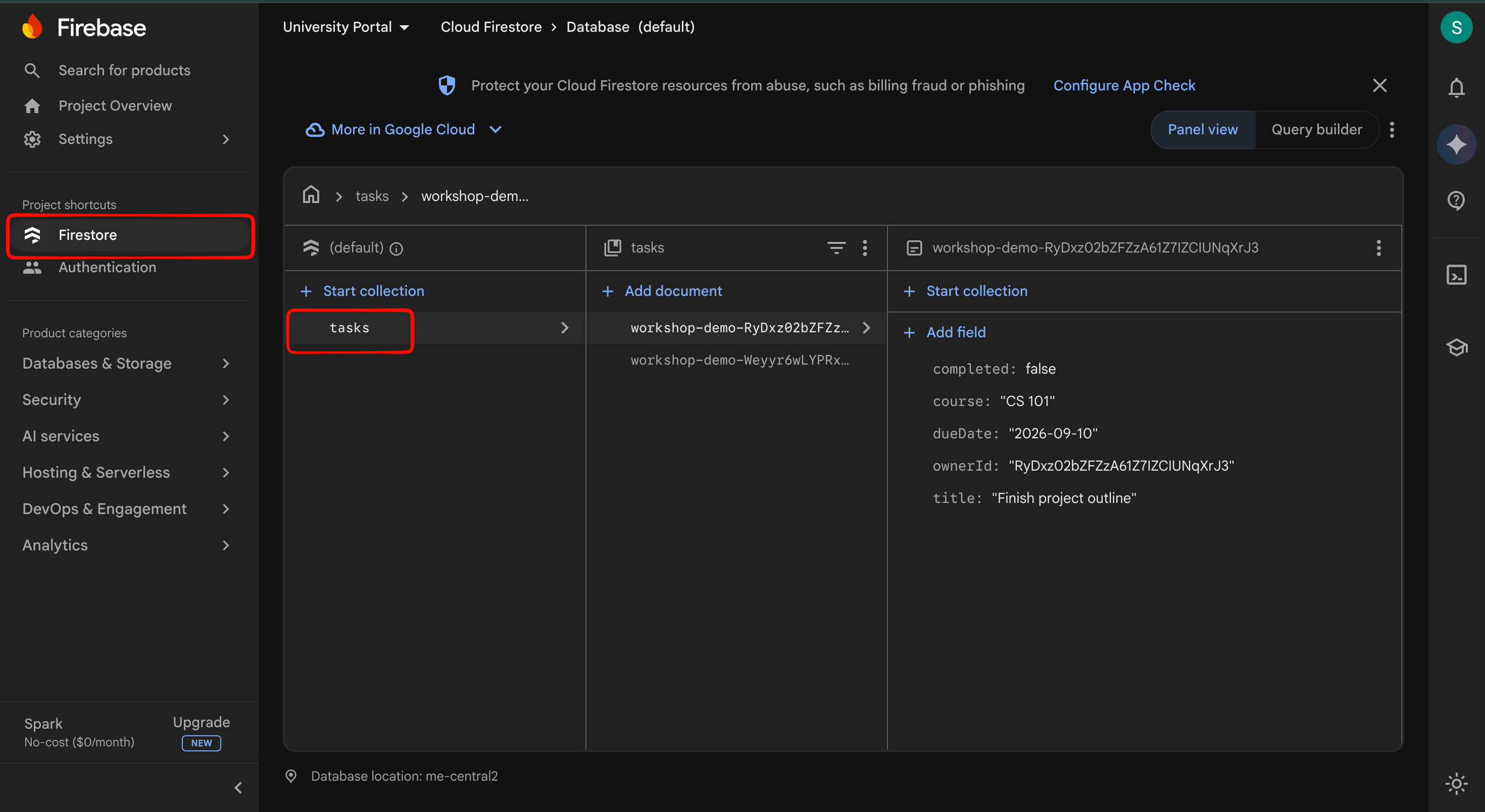Screen dimensions: 1485x812
Task: Select document workshop-demo-Weyyr6wLYPRx
Action: coord(739,360)
